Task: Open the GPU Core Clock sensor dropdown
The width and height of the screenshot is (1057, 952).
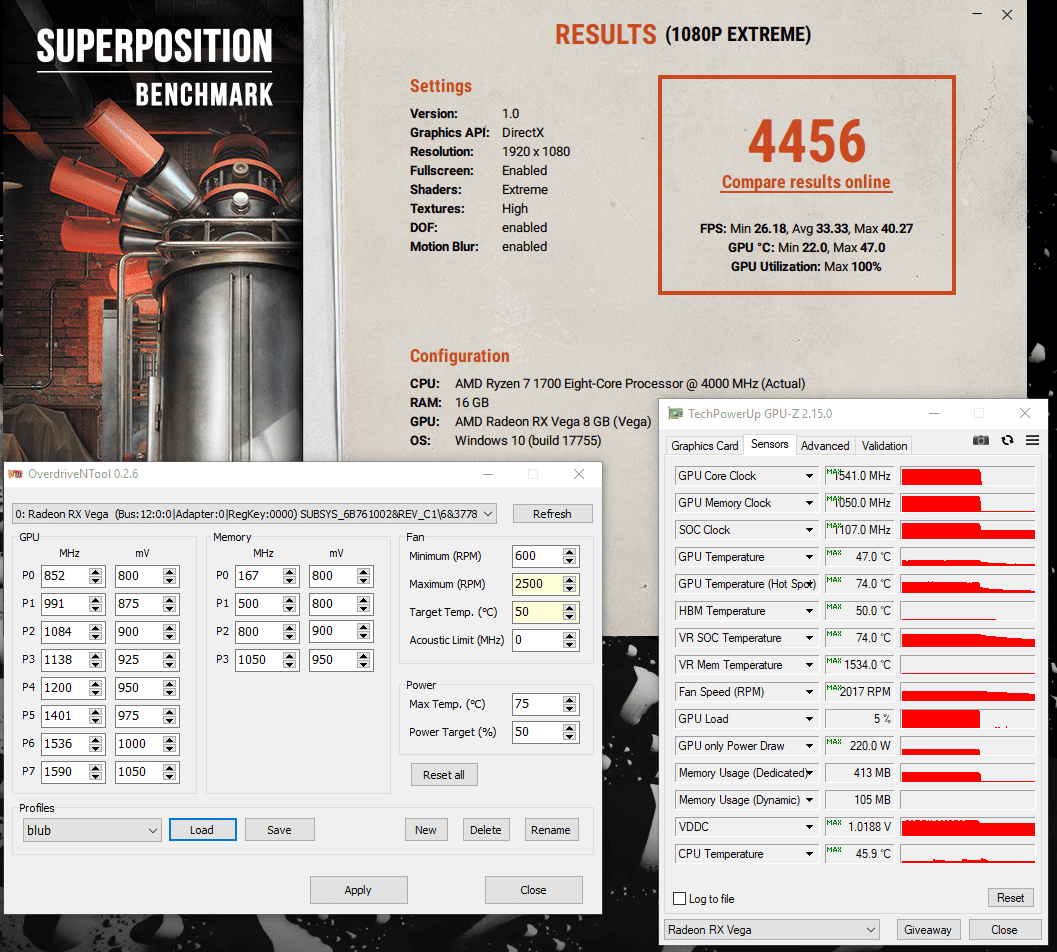Action: 809,476
